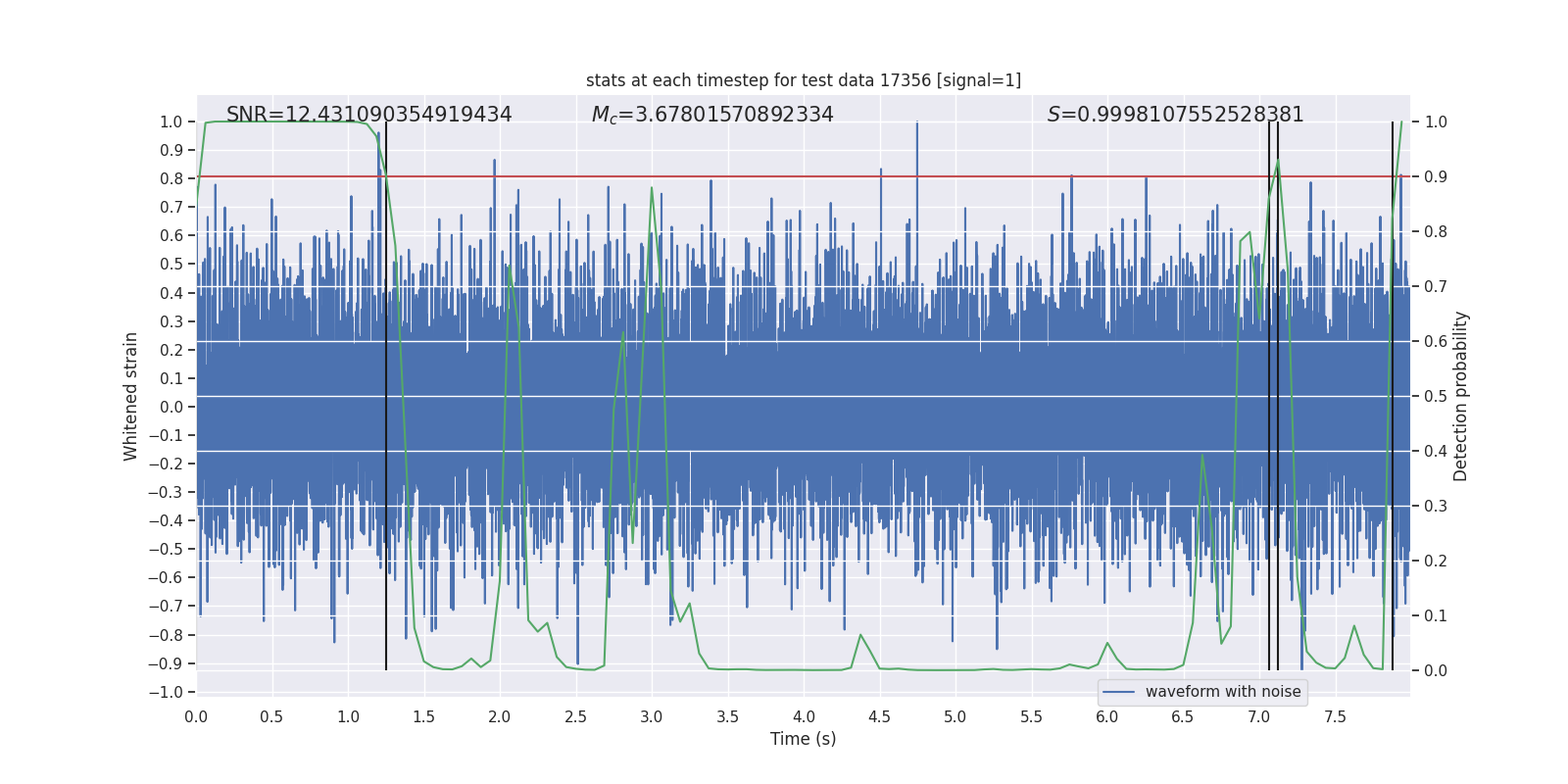Screen dimensions: 1568x784
Task: Select tick 0.2 on the Detection probability axis
Action: coord(1436,561)
